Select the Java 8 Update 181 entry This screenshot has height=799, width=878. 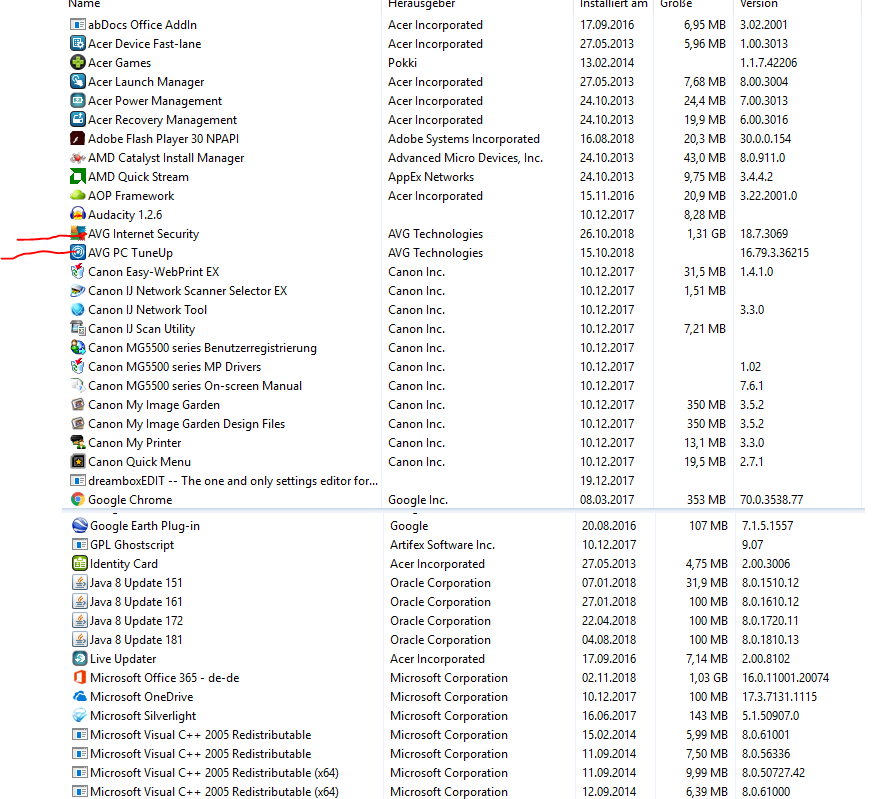136,639
